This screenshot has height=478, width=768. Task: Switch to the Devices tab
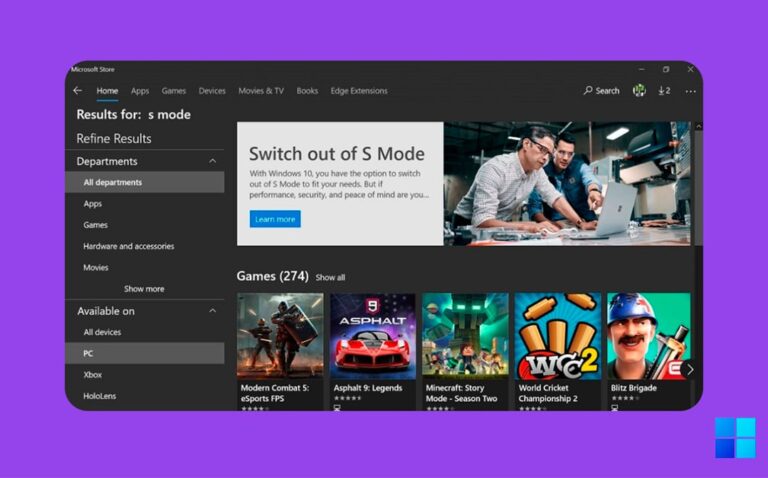pyautogui.click(x=212, y=91)
